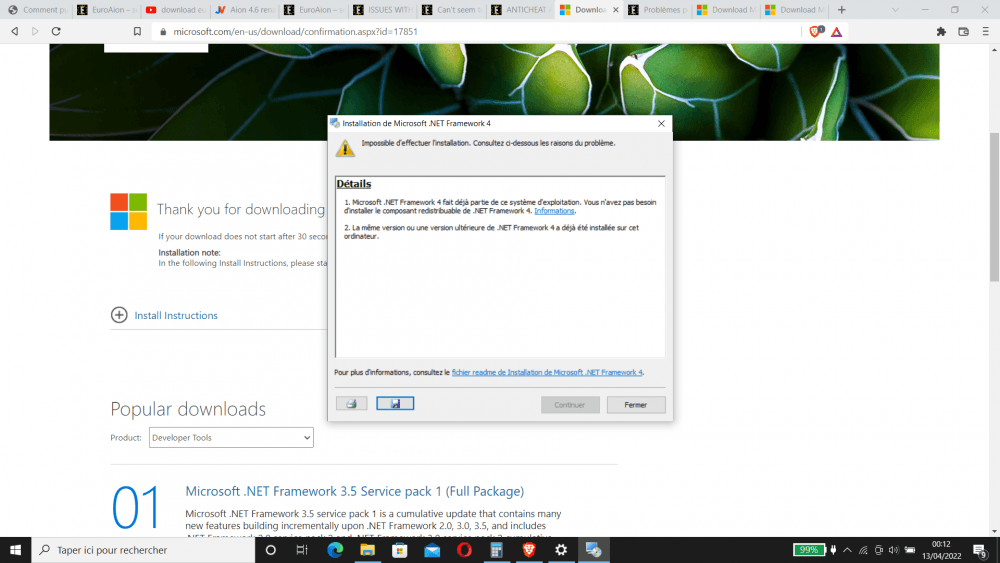The height and width of the screenshot is (563, 1000).
Task: Show hidden system tray icons chevron
Action: 848,550
